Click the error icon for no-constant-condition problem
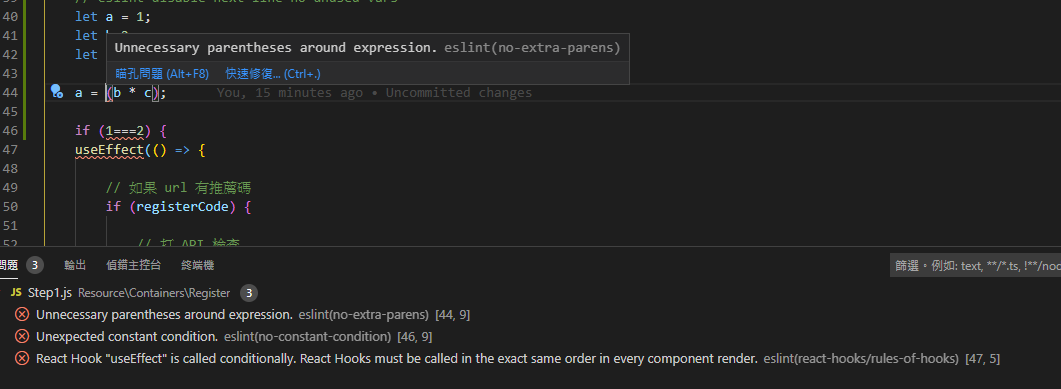 click(22, 336)
